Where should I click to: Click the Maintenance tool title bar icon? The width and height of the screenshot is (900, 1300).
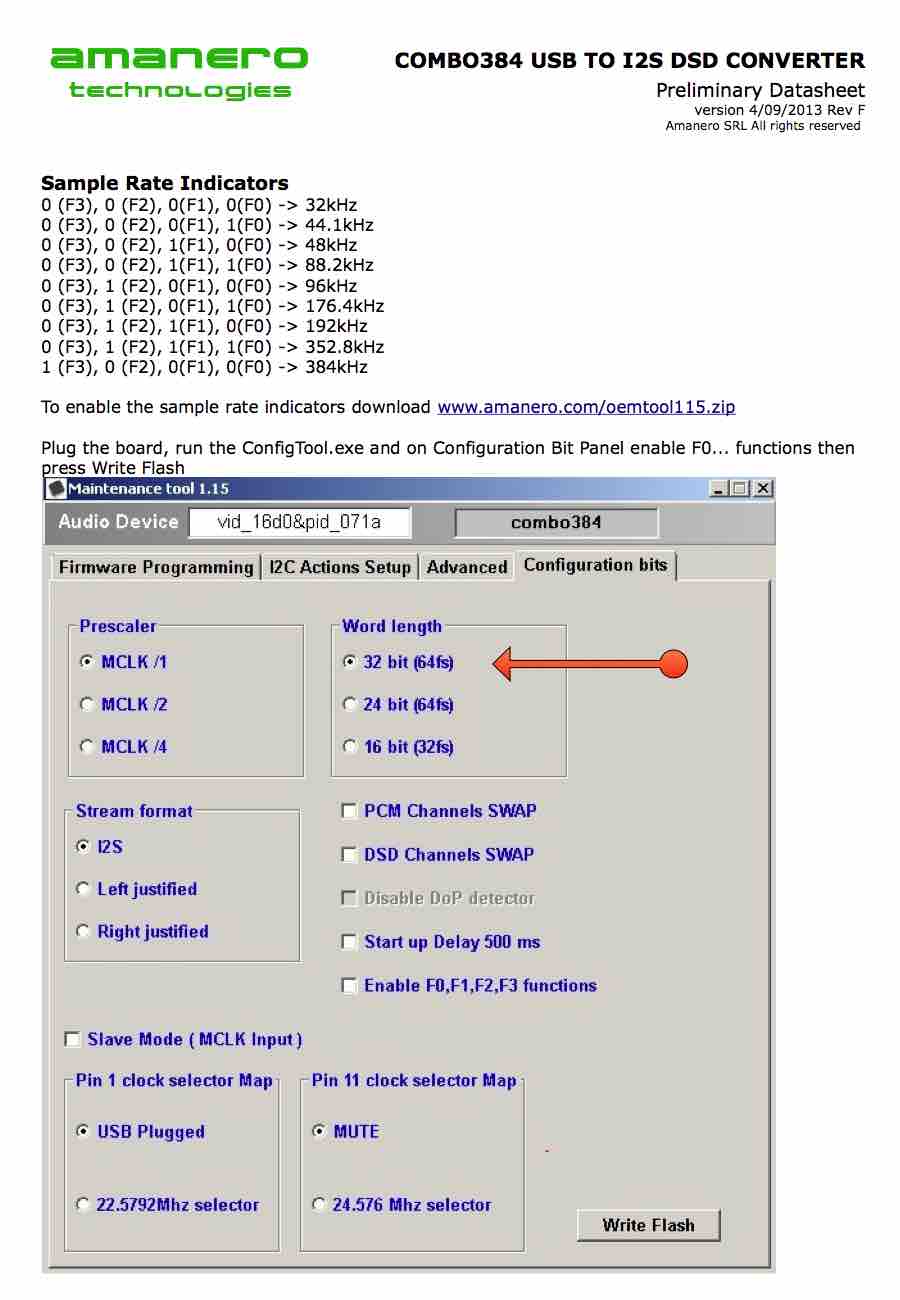click(57, 488)
